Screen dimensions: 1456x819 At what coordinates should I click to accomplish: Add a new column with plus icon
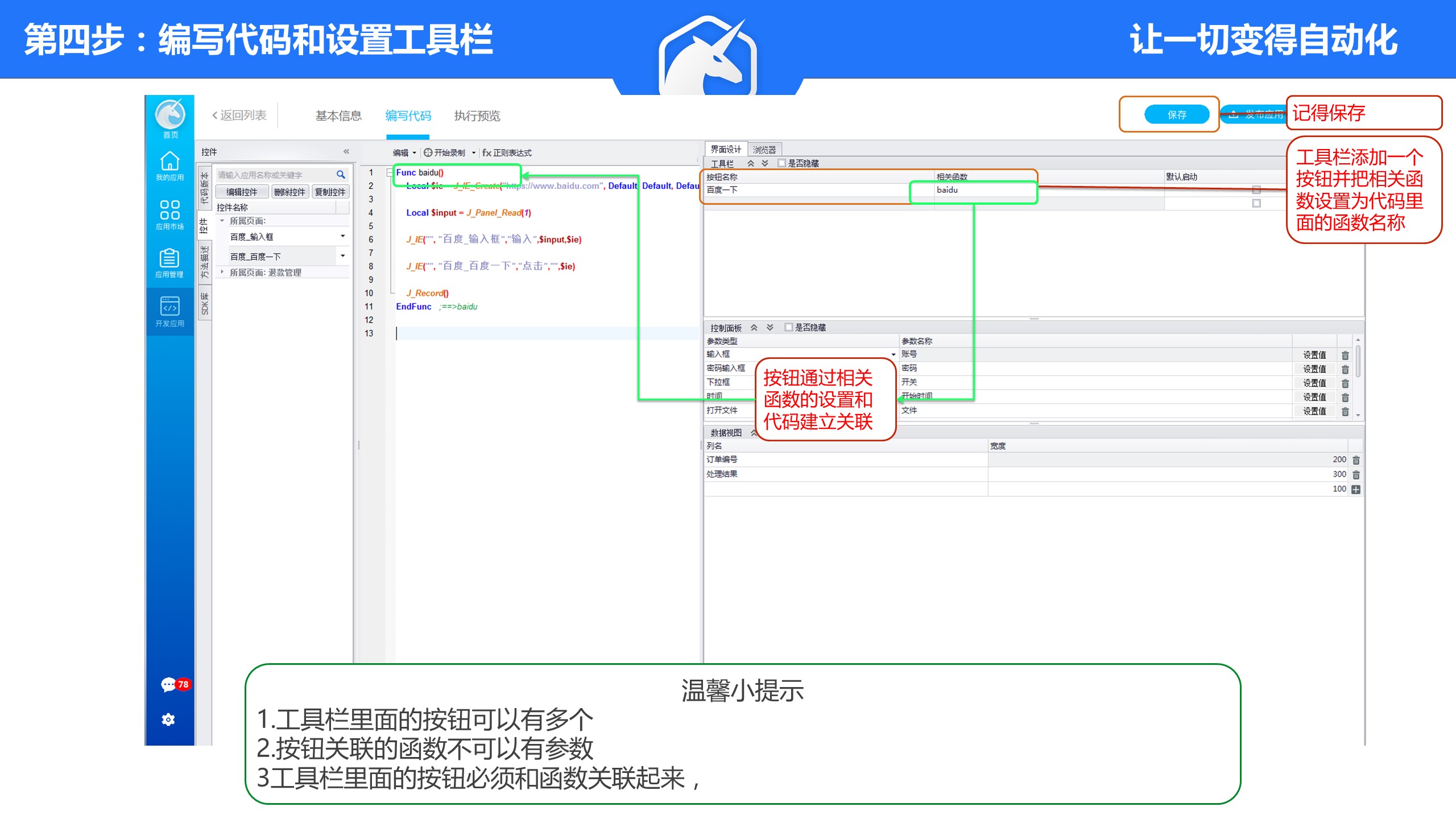pyautogui.click(x=1356, y=490)
